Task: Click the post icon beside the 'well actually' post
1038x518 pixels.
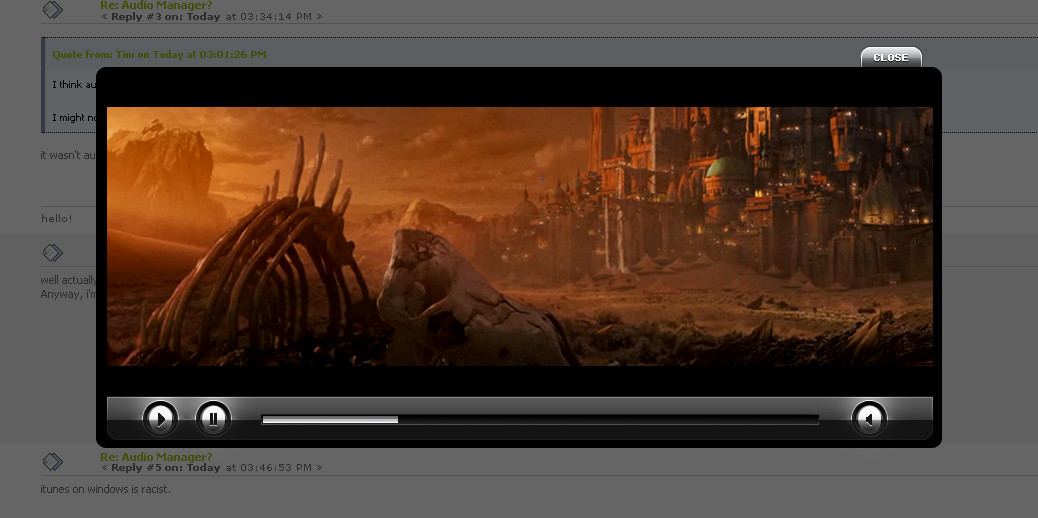Action: [x=53, y=252]
